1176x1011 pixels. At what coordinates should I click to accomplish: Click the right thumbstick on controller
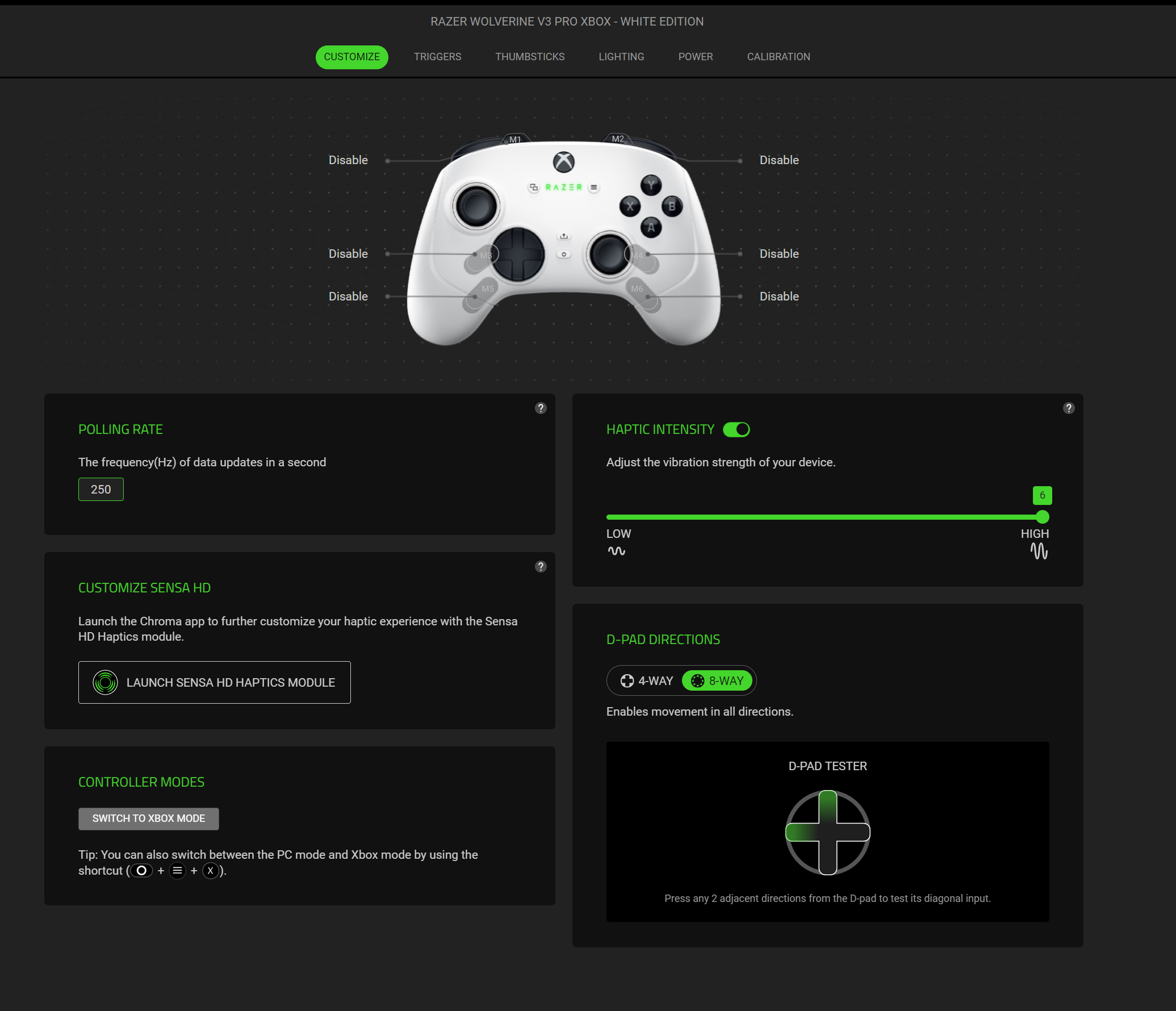point(609,254)
